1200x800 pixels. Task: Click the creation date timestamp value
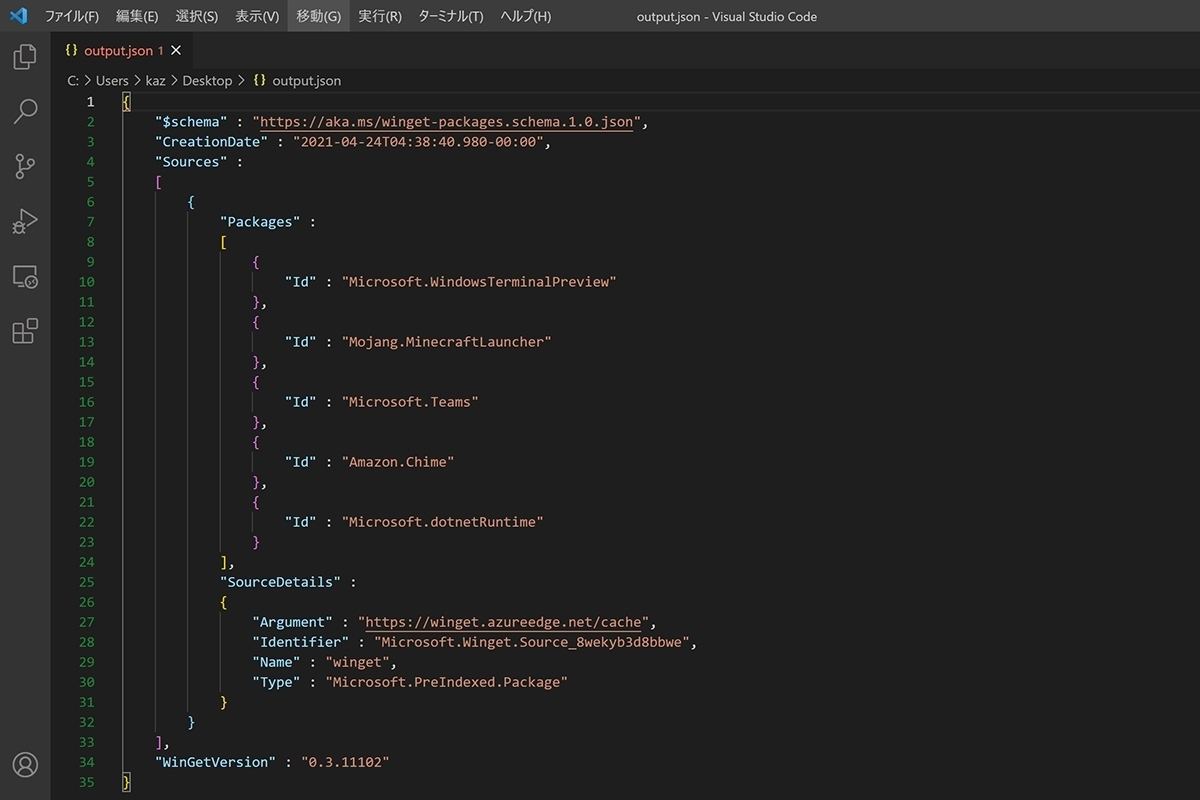pyautogui.click(x=417, y=142)
